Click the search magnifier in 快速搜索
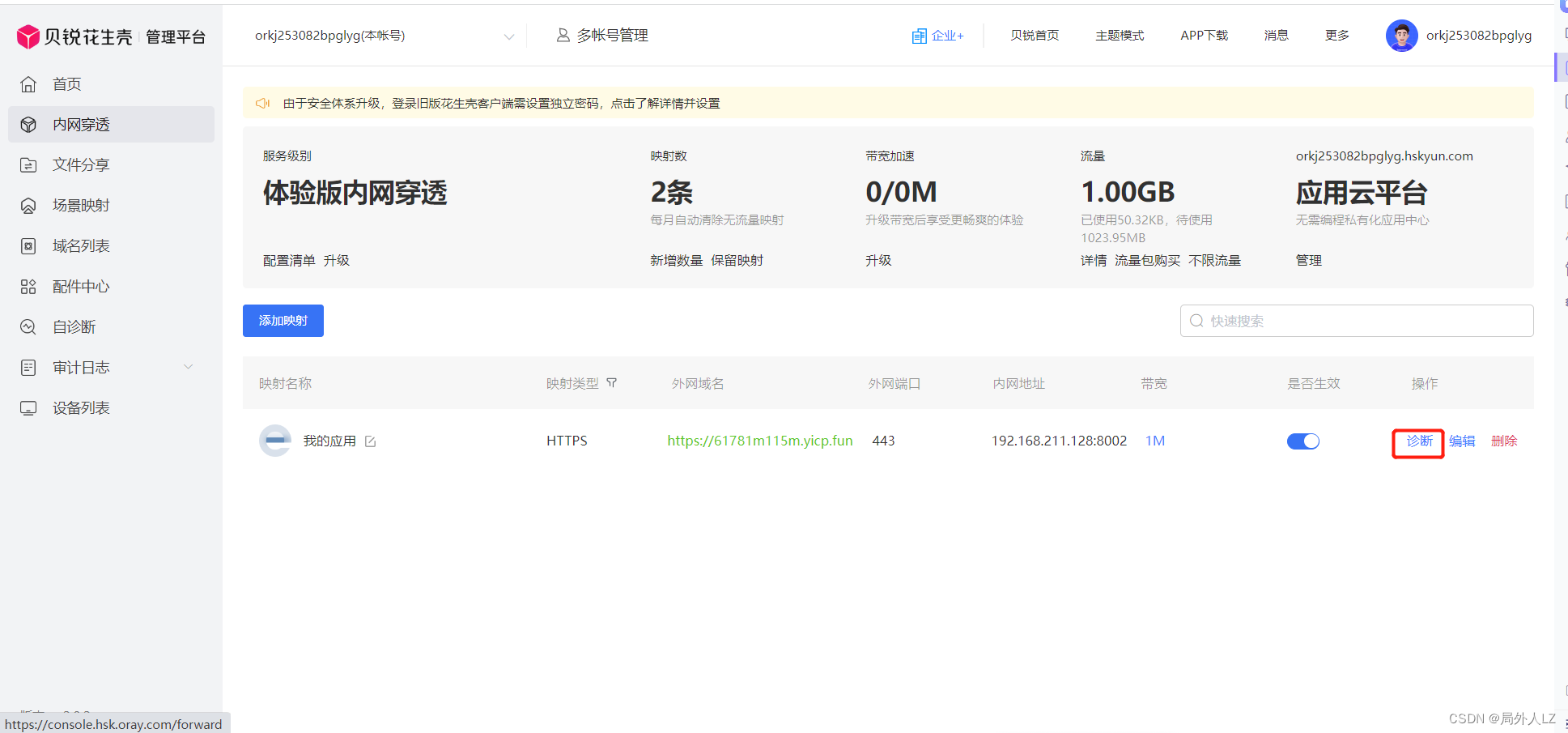Image resolution: width=1568 pixels, height=733 pixels. coord(1196,321)
